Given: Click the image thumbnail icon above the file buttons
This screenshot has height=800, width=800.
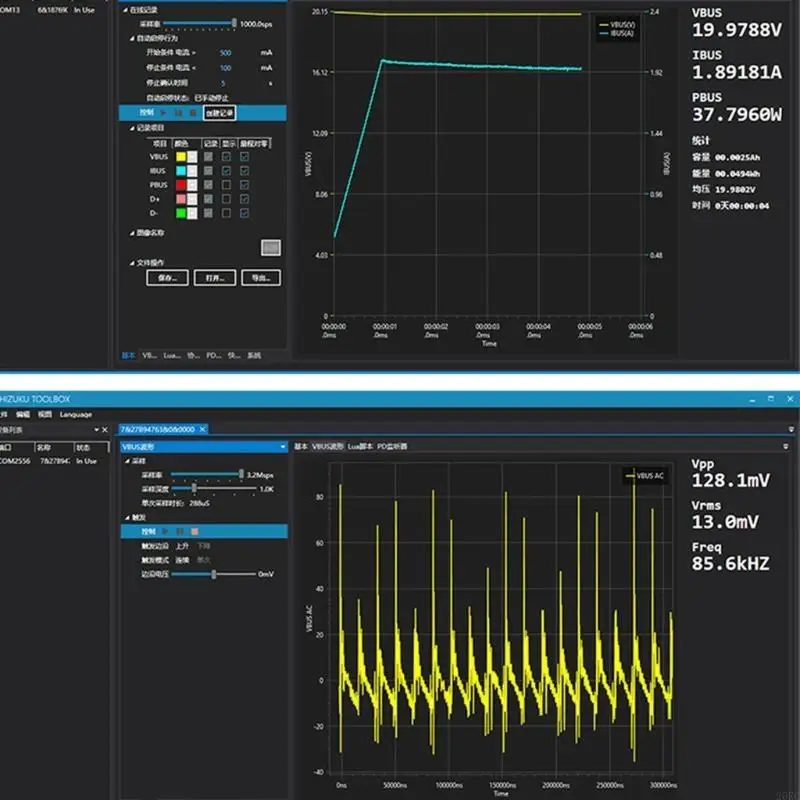Looking at the screenshot, I should pyautogui.click(x=270, y=247).
